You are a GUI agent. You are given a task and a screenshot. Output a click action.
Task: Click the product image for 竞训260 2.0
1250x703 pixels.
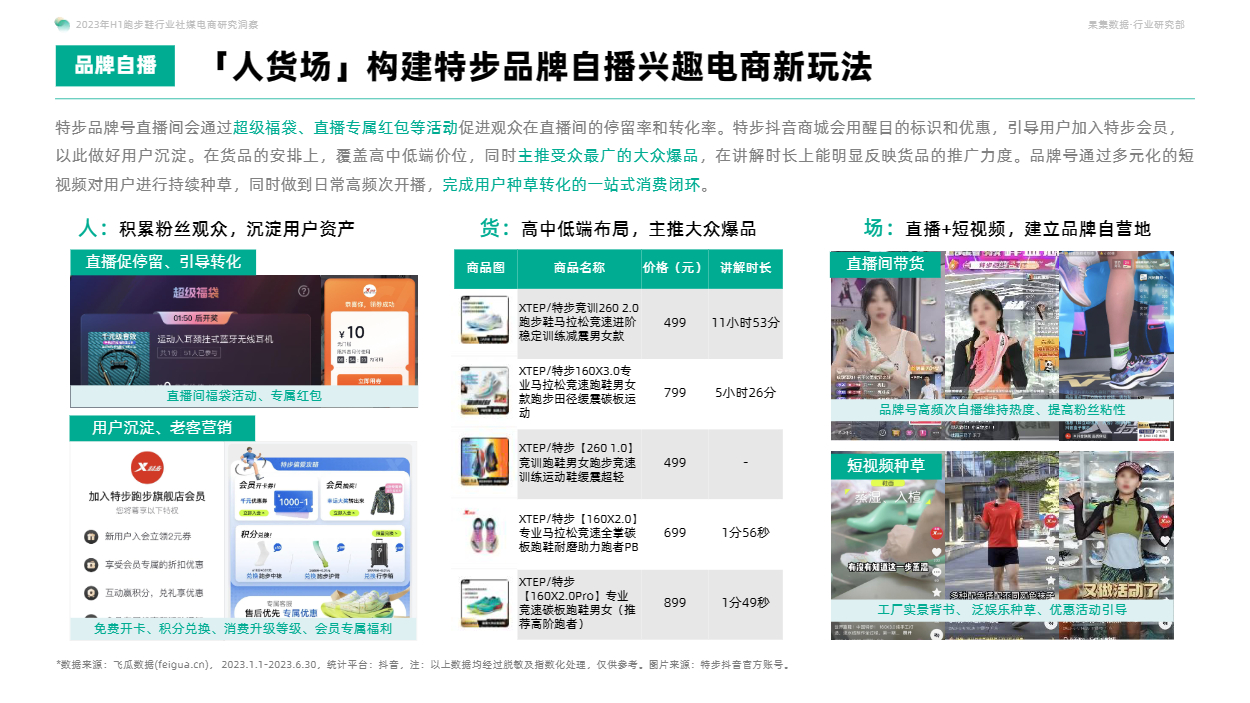(x=485, y=320)
